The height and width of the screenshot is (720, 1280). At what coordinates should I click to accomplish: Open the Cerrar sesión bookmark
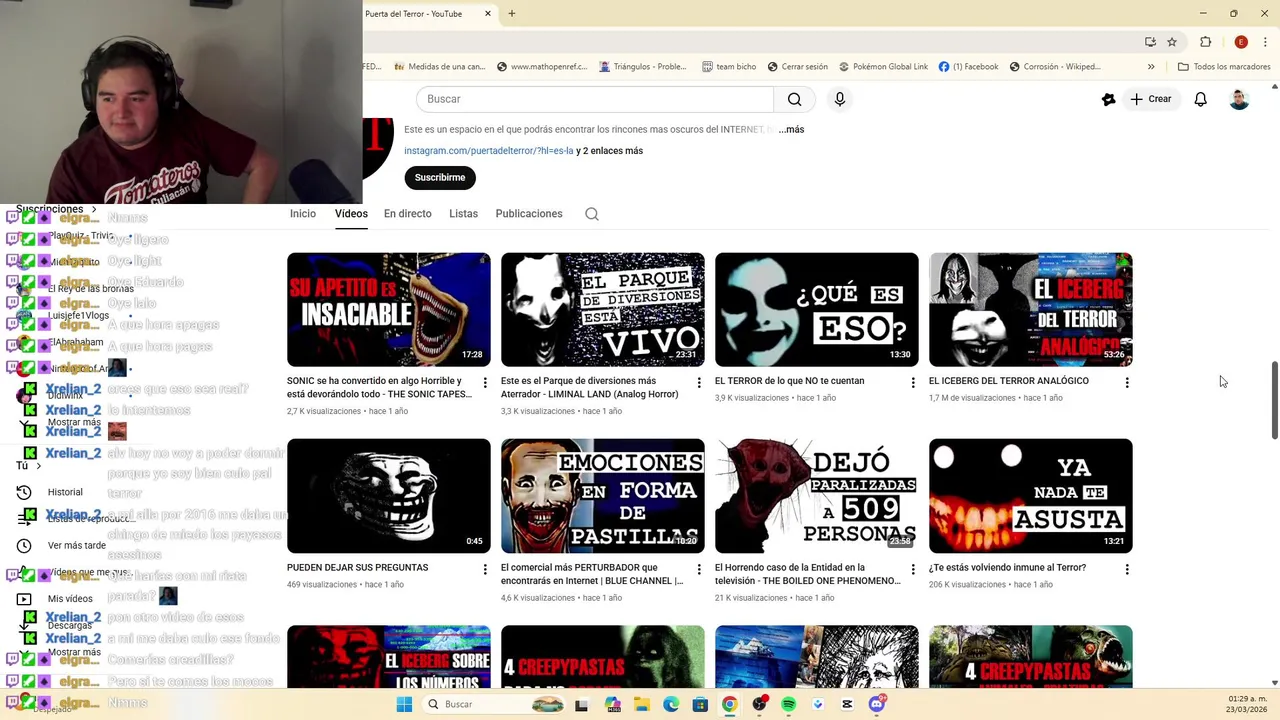798,67
